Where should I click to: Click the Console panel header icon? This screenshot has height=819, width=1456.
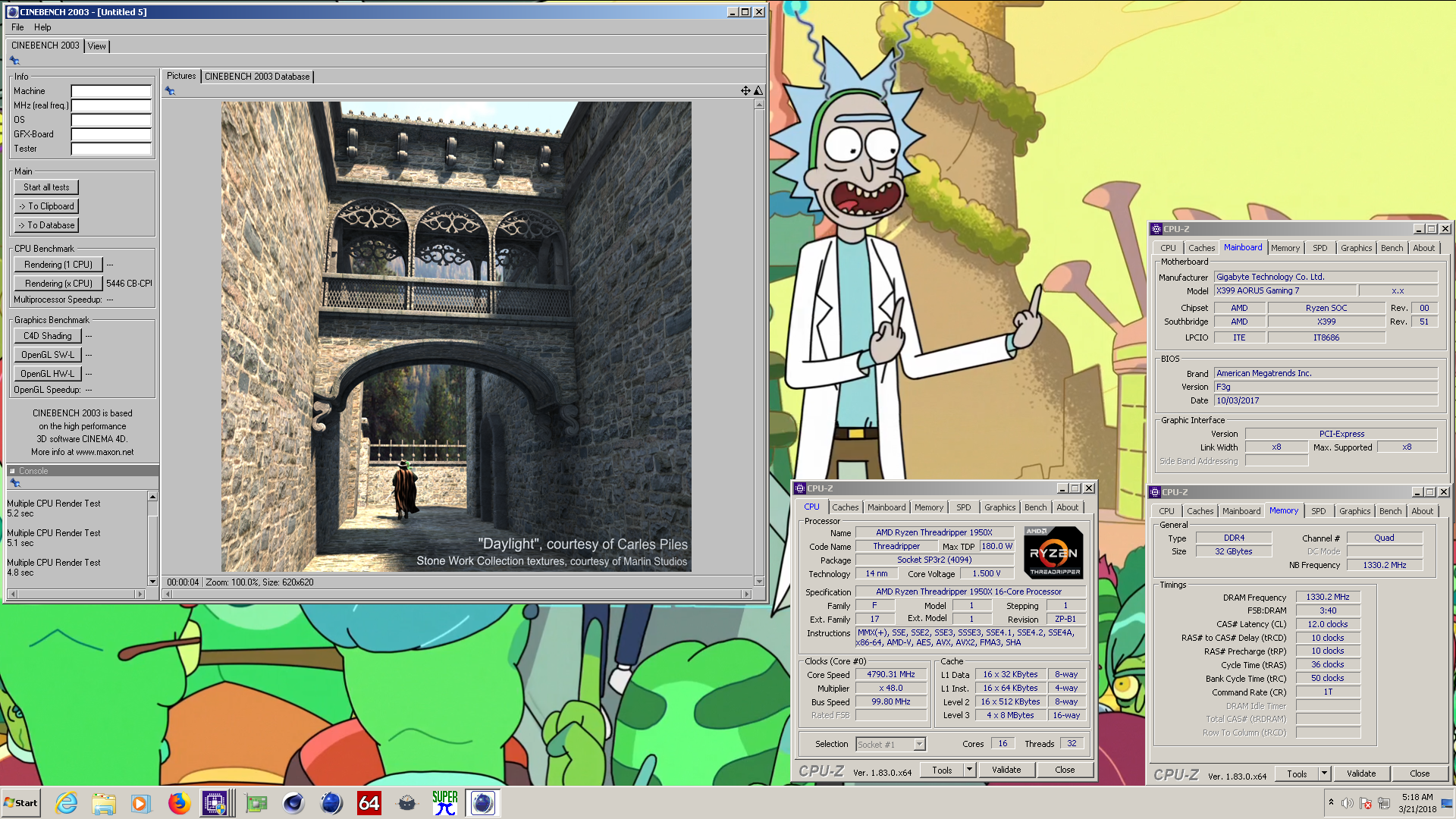click(x=12, y=471)
